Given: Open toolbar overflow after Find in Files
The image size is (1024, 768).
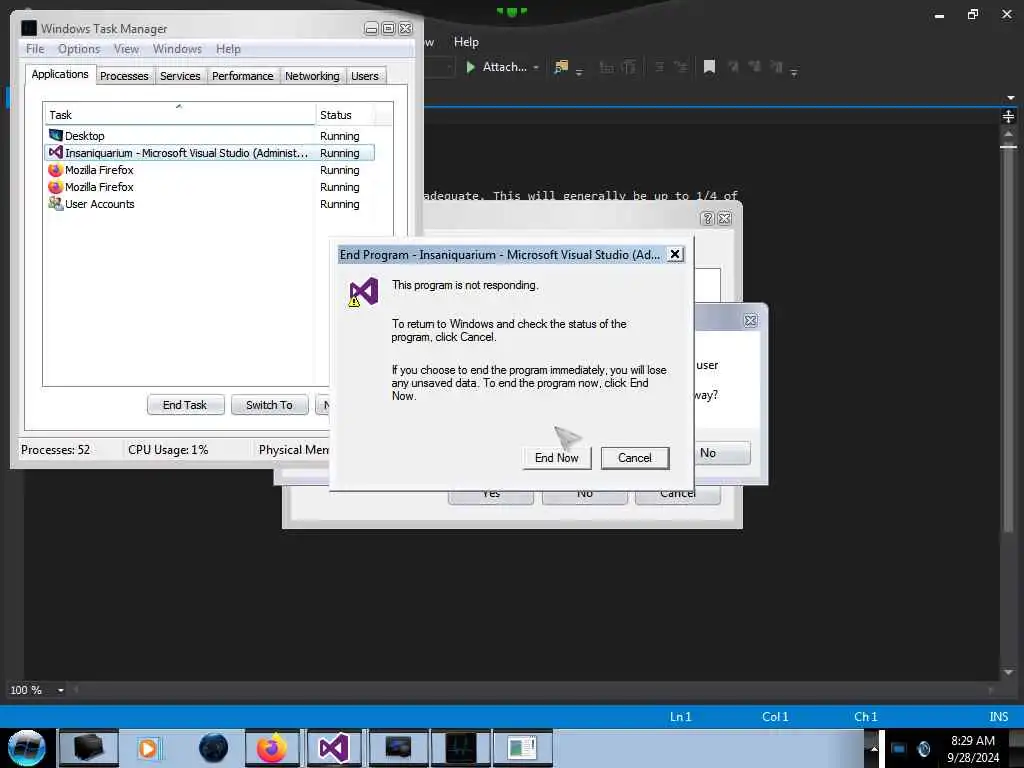Looking at the screenshot, I should 579,72.
